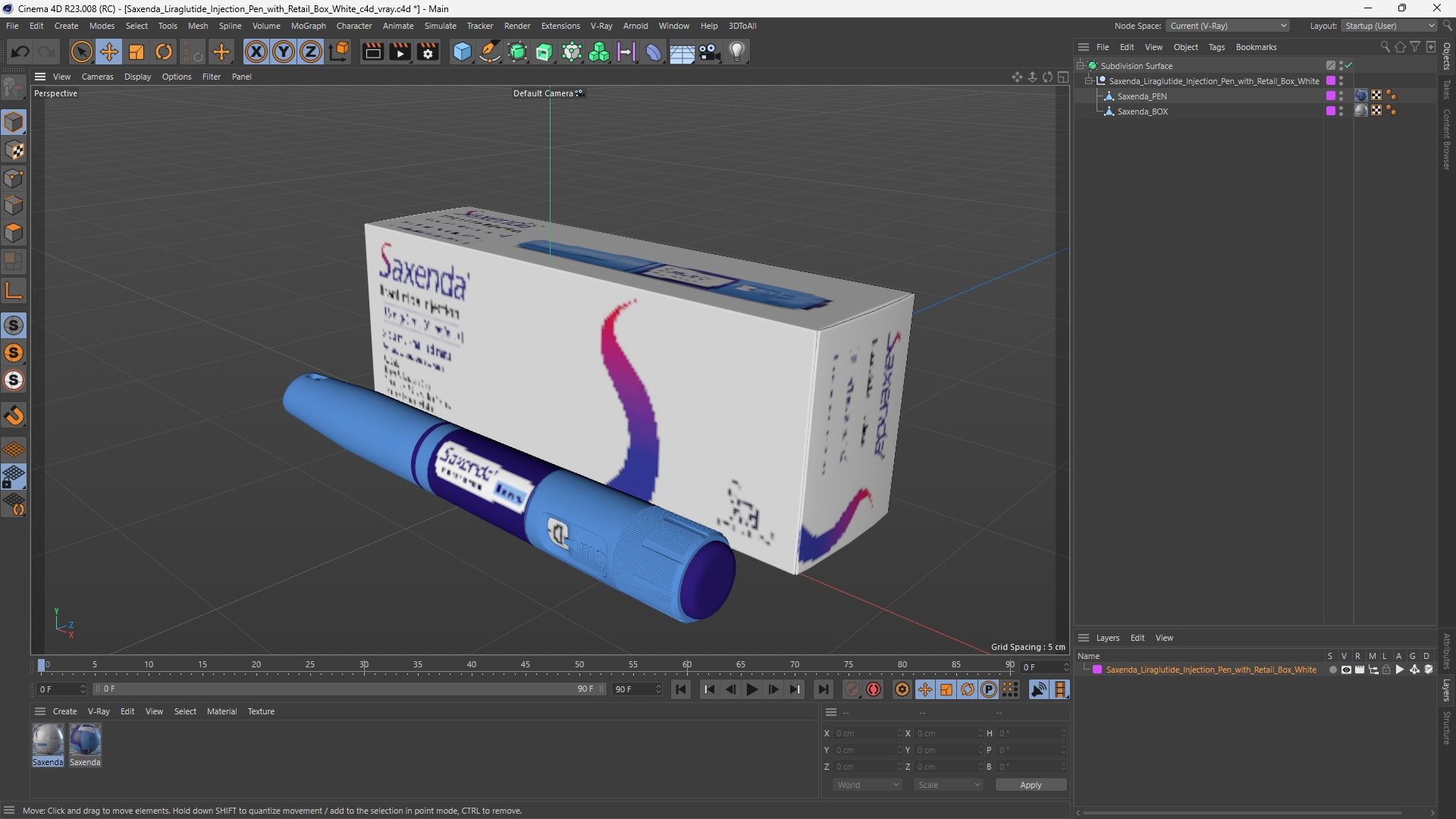The image size is (1456, 819).
Task: Open the Extensions menu
Action: (560, 26)
